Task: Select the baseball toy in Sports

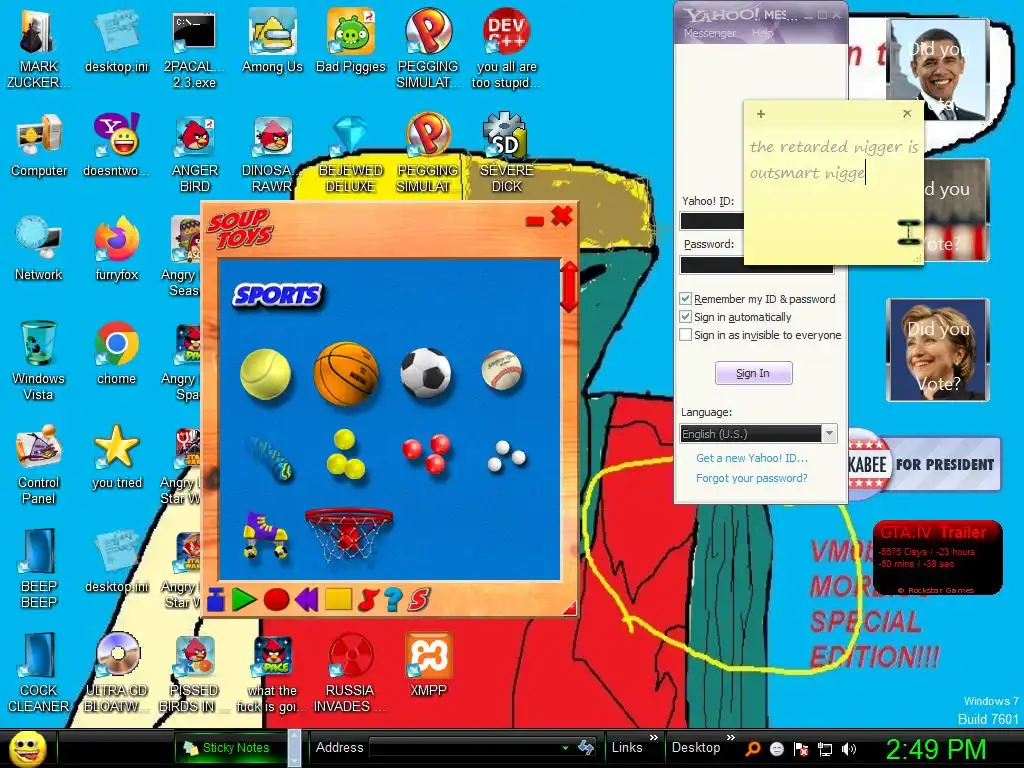Action: (502, 370)
